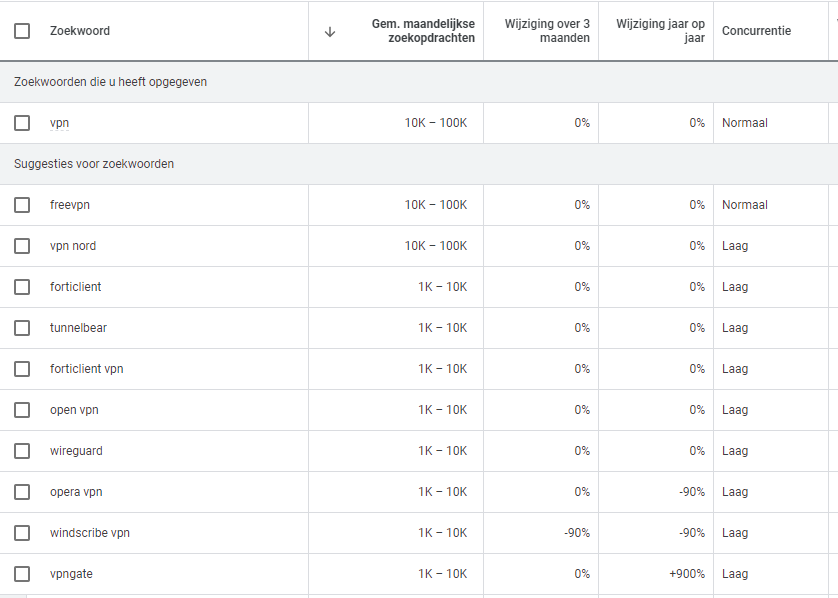The width and height of the screenshot is (838, 598).
Task: Sort by the Concurrentie column header
Action: [x=756, y=31]
